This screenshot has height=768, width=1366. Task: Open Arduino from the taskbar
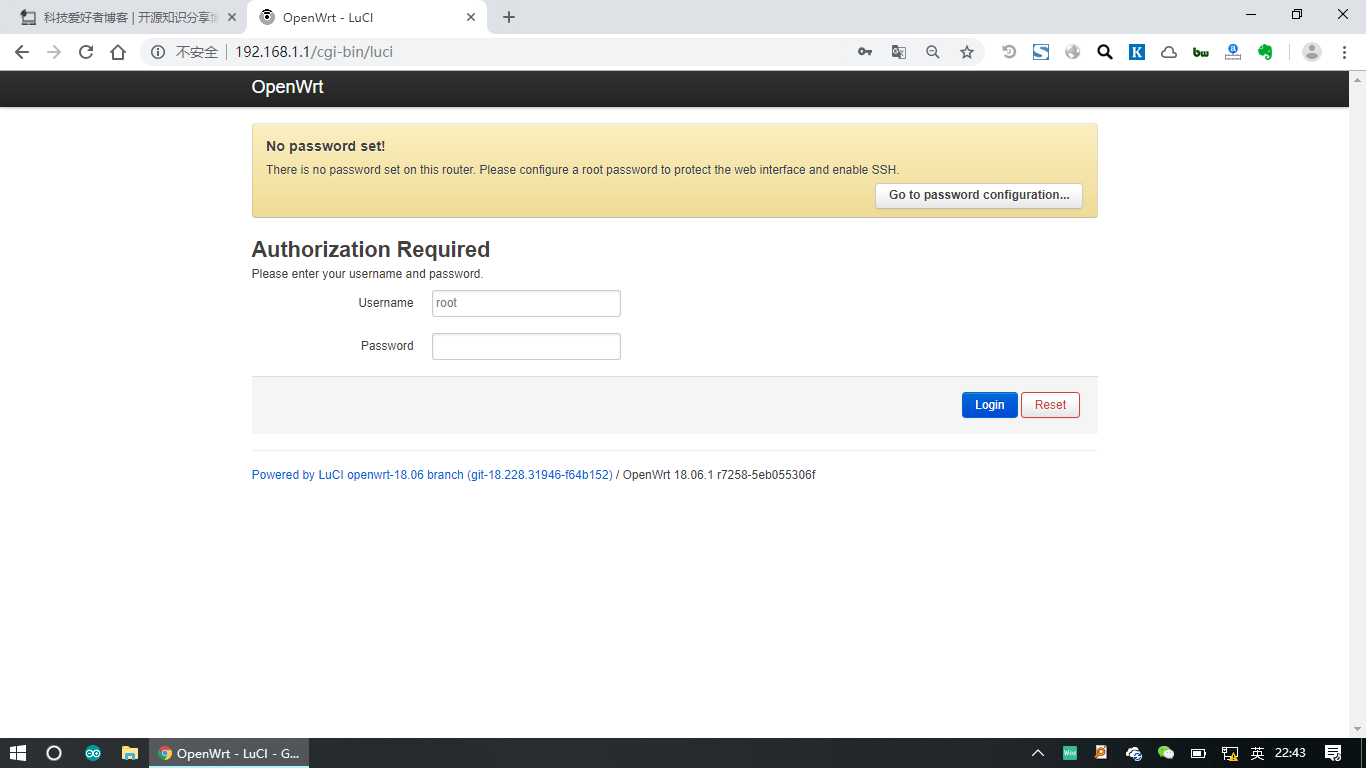93,753
